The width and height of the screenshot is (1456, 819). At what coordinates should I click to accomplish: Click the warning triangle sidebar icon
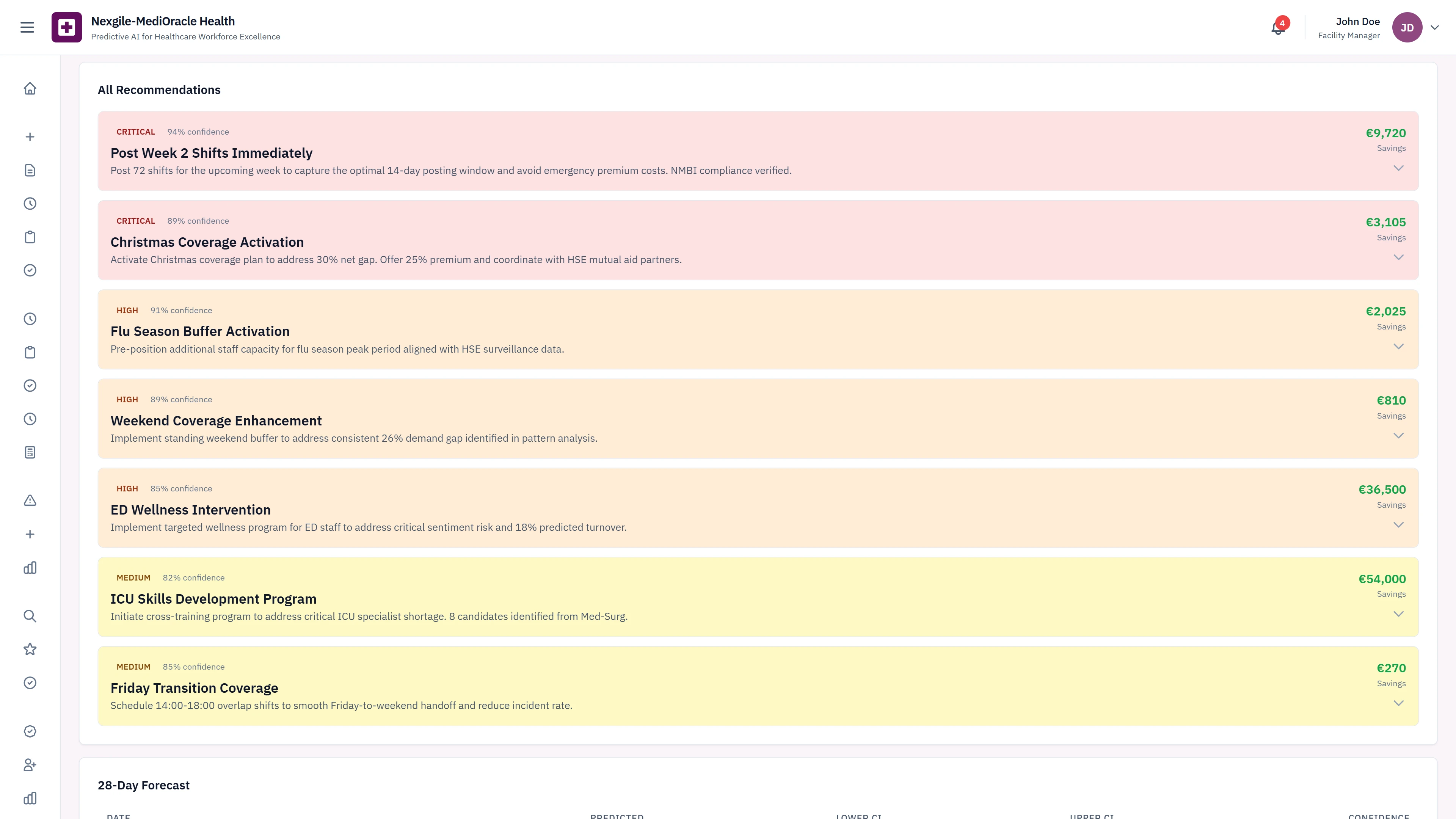[30, 500]
